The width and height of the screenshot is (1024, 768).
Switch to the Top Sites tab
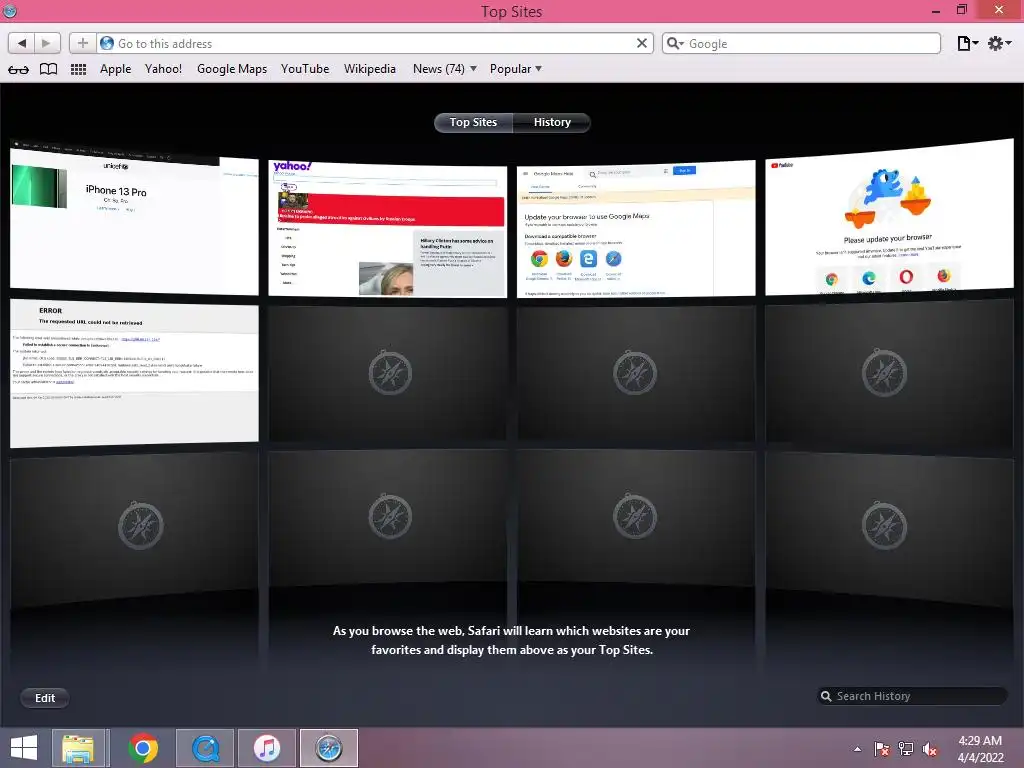tap(473, 122)
